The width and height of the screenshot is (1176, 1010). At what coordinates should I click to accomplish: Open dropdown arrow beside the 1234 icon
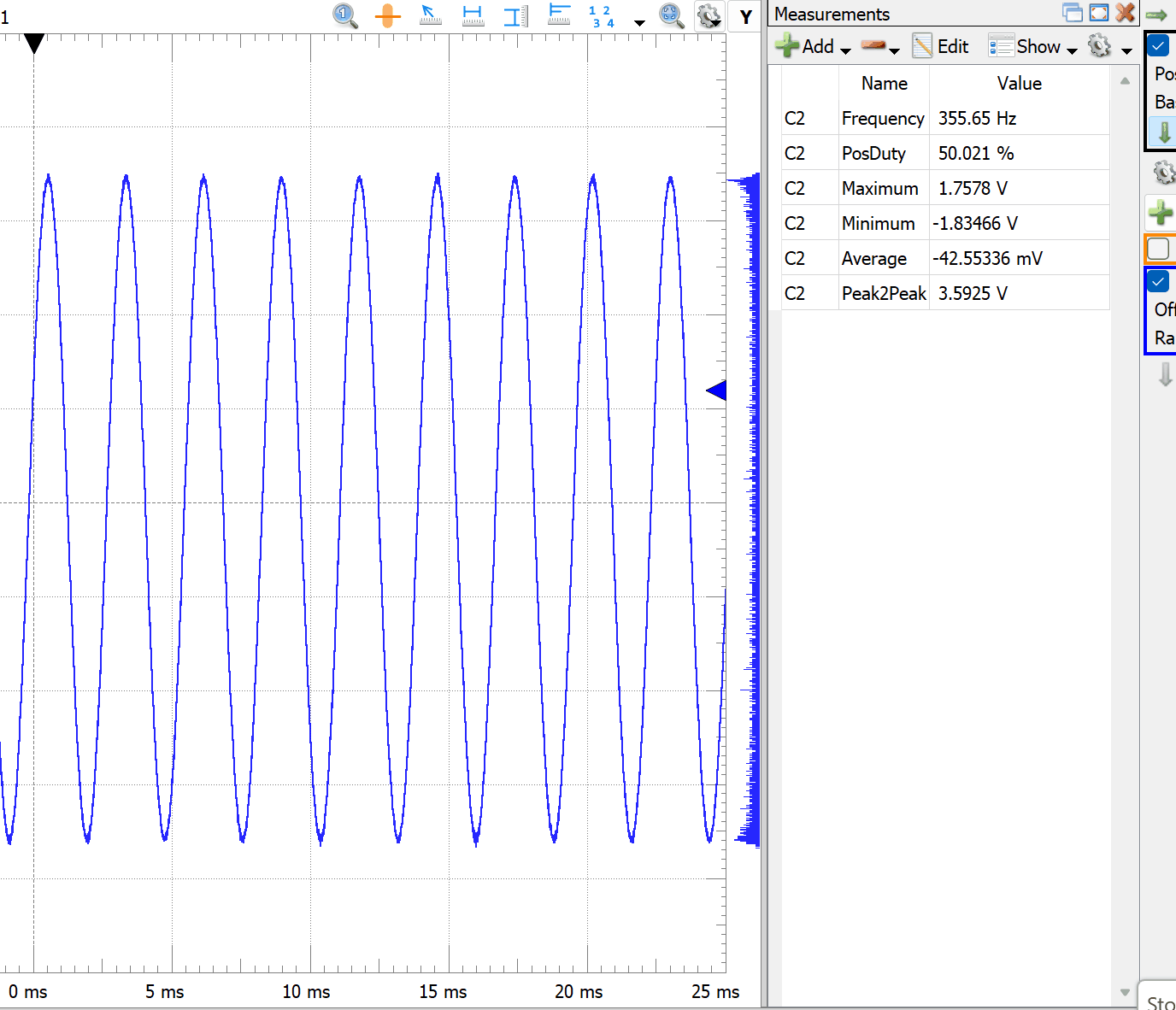point(639,22)
